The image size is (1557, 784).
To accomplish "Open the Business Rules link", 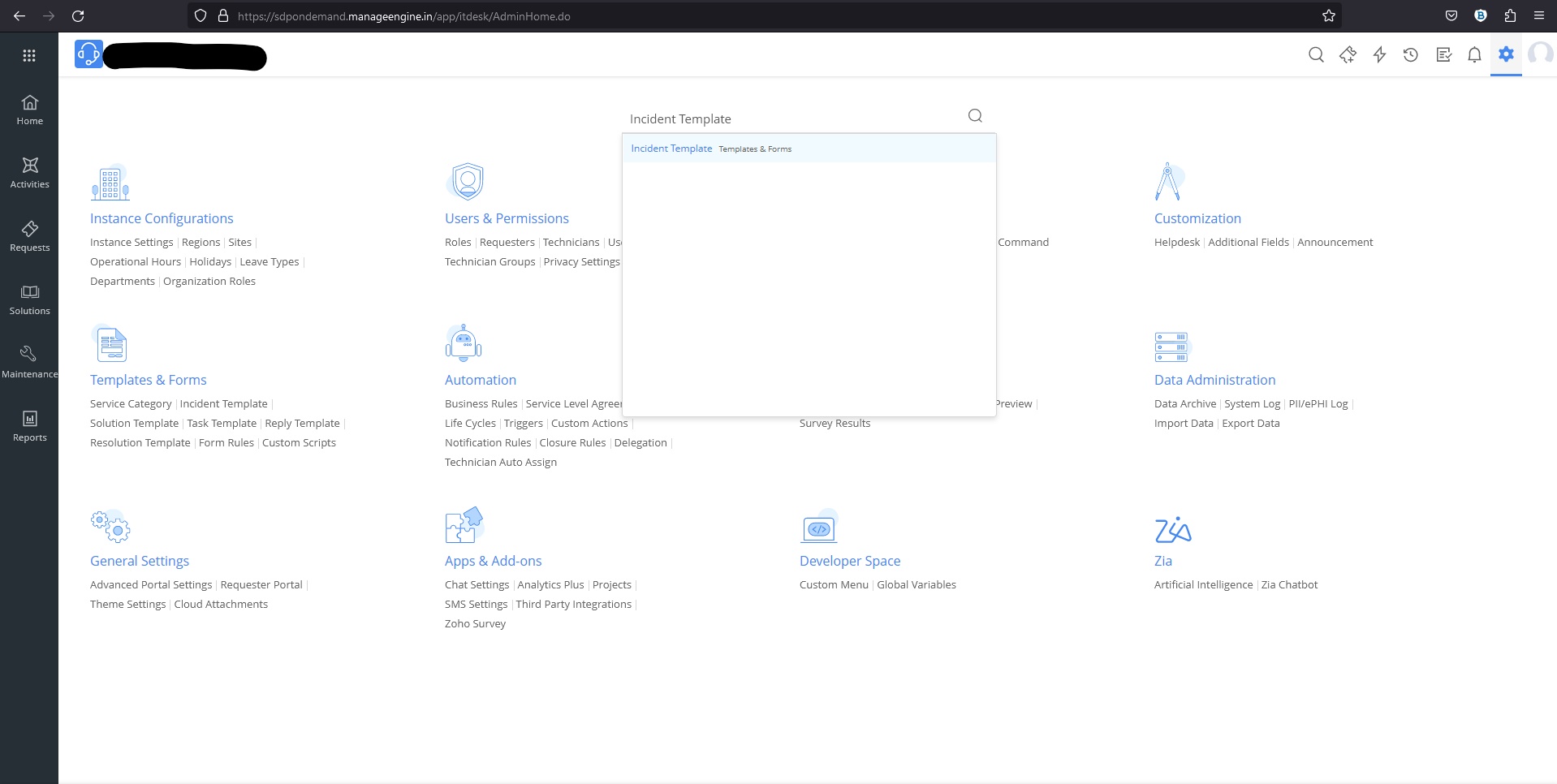I will 481,403.
